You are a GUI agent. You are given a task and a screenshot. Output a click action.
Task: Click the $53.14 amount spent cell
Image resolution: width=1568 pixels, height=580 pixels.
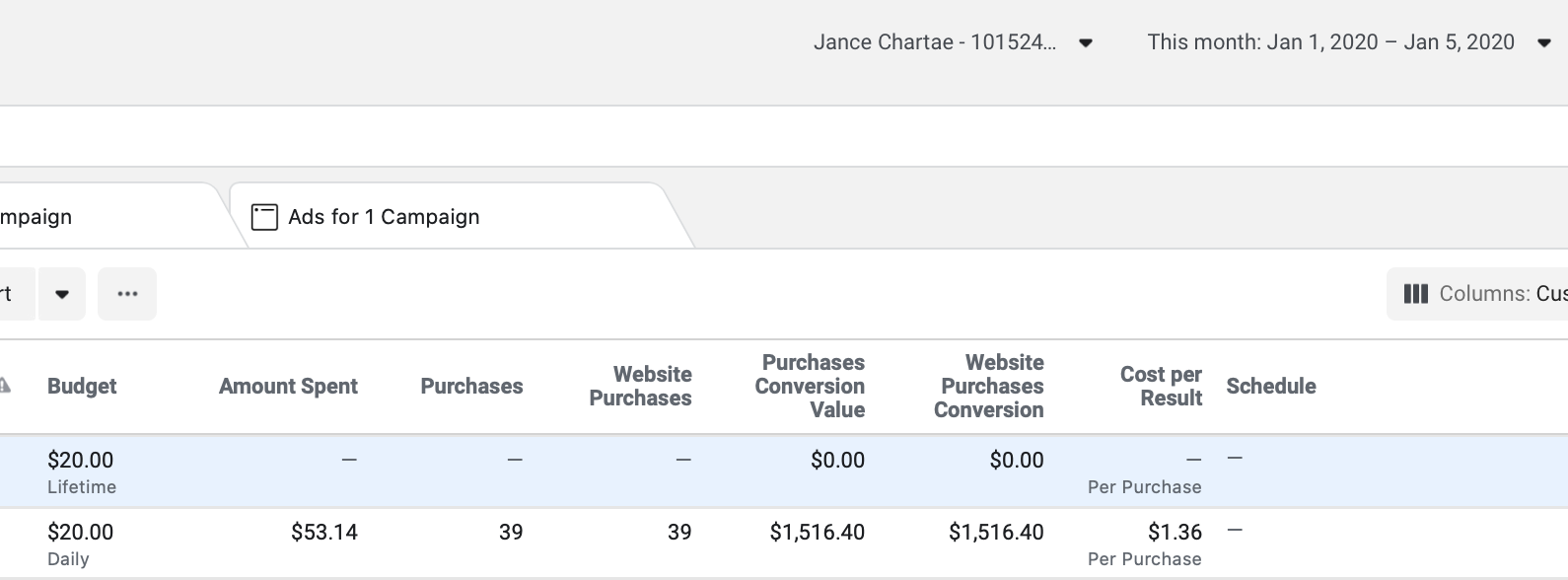tap(324, 533)
